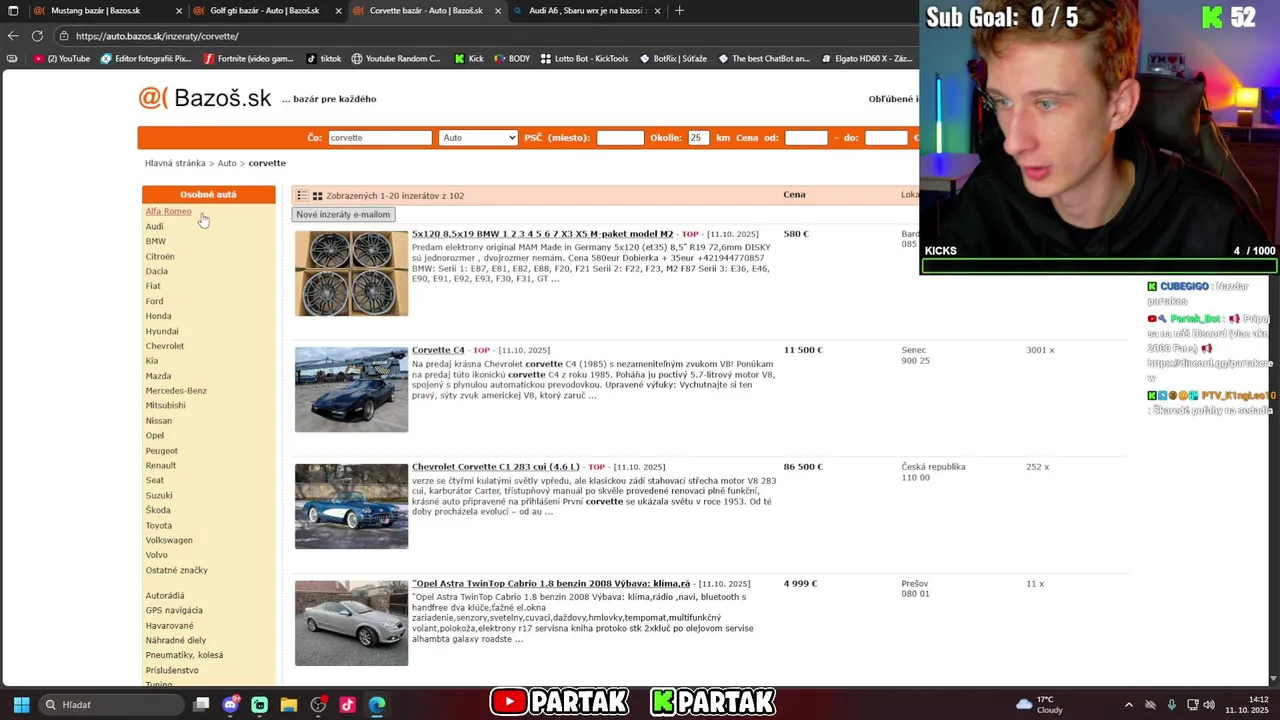Open the tiktok bookmark

coord(324,59)
